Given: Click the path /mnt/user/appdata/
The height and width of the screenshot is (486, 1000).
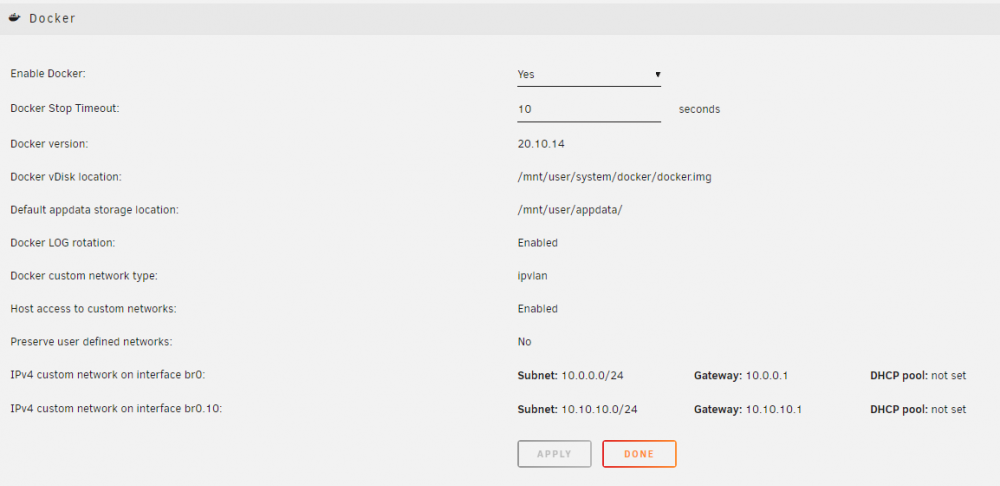Looking at the screenshot, I should tap(570, 210).
